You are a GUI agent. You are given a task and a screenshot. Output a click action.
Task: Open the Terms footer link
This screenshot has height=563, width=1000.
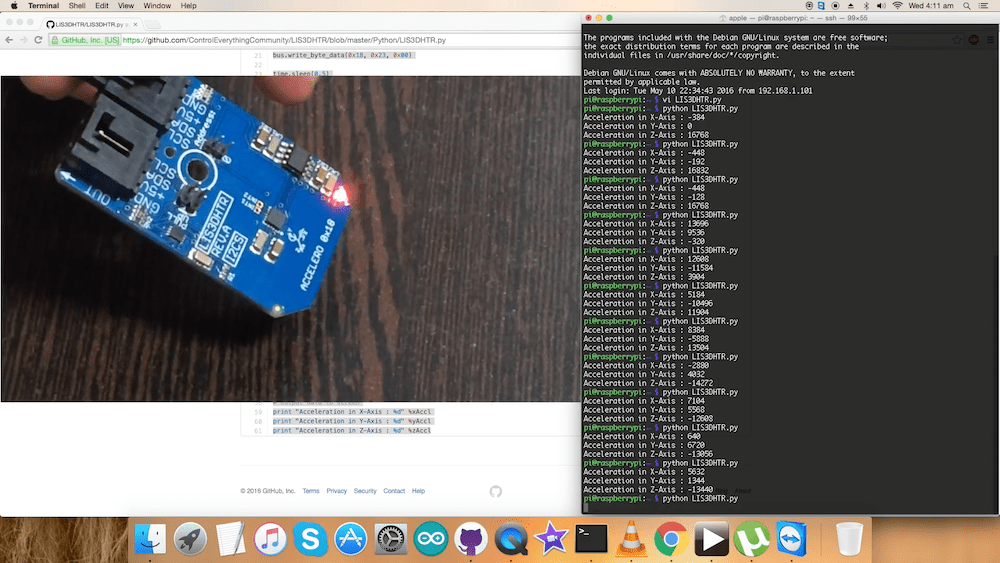(311, 491)
